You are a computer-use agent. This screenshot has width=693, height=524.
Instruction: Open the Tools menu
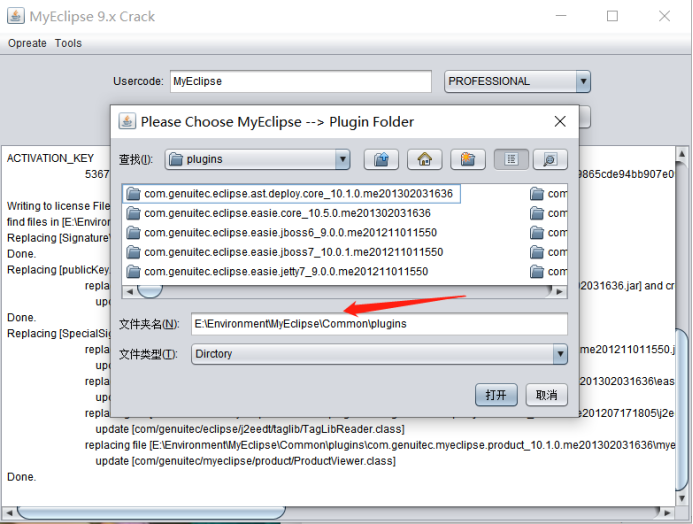(68, 43)
